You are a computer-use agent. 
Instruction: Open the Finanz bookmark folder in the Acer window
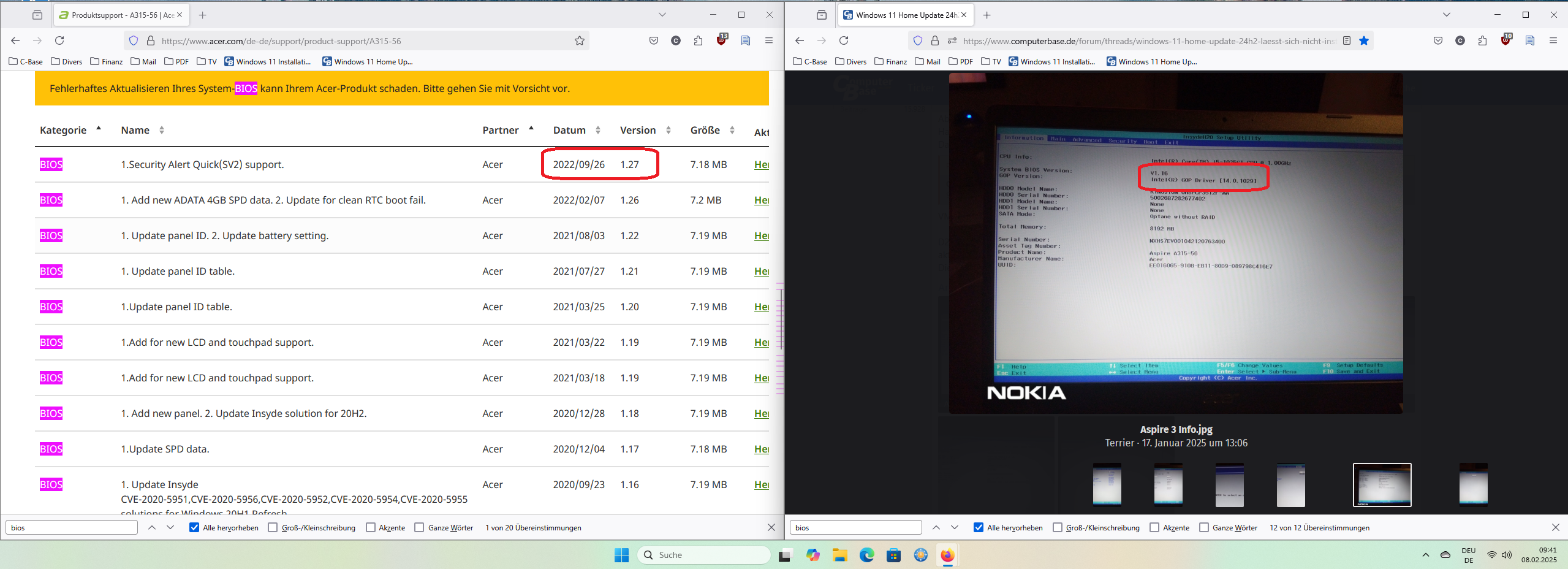(106, 61)
